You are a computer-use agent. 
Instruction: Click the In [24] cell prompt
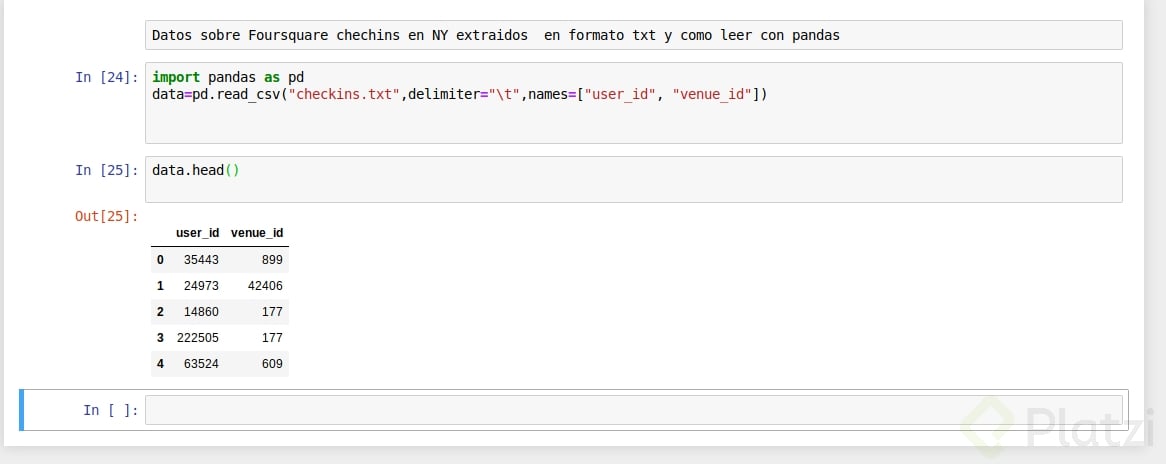107,77
